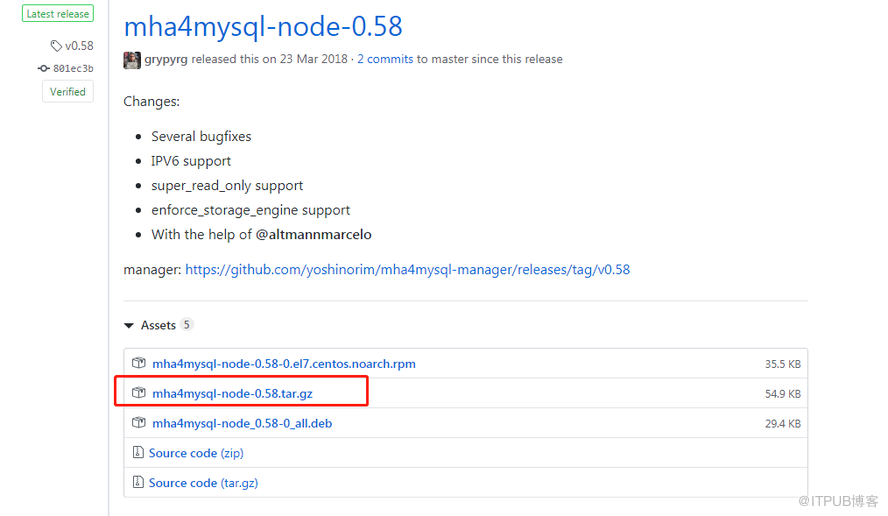This screenshot has height=516, width=888.
Task: Click the zip file icon for Source code (zip)
Action: coord(138,453)
